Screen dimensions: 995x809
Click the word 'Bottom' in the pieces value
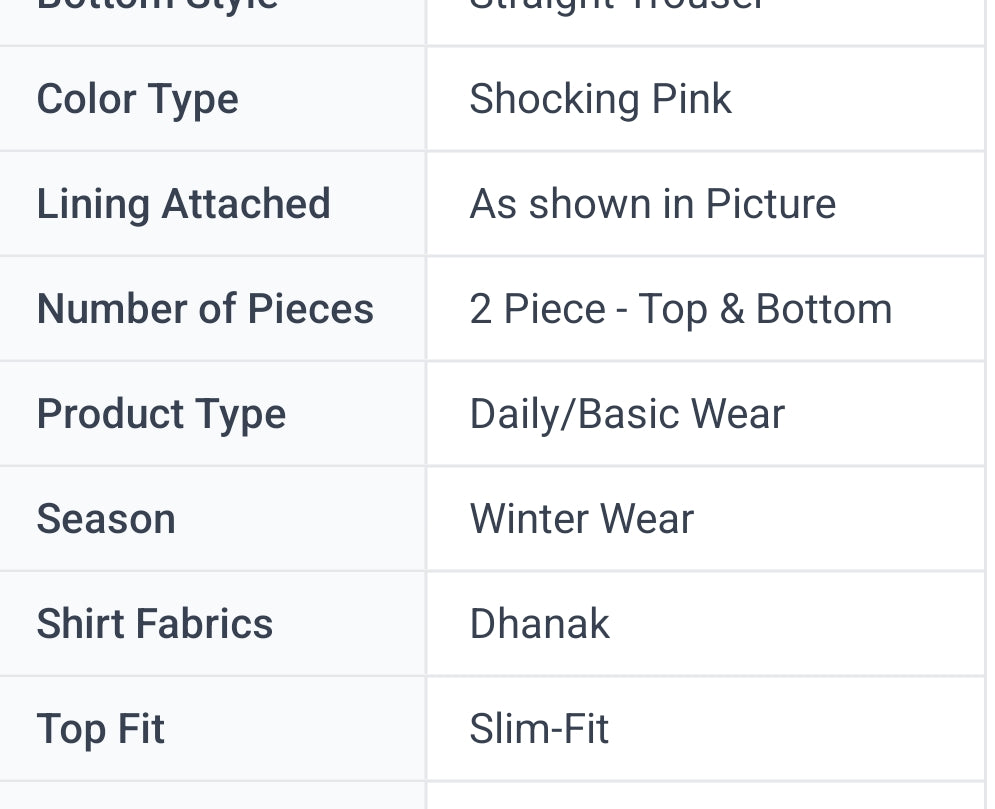click(824, 309)
